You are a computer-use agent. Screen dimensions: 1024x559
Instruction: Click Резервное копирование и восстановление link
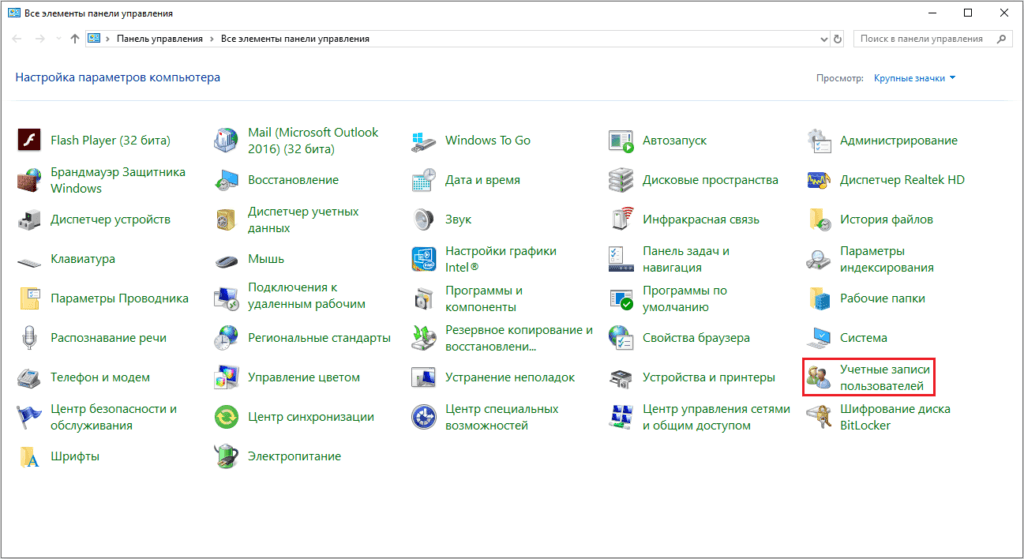pos(519,338)
